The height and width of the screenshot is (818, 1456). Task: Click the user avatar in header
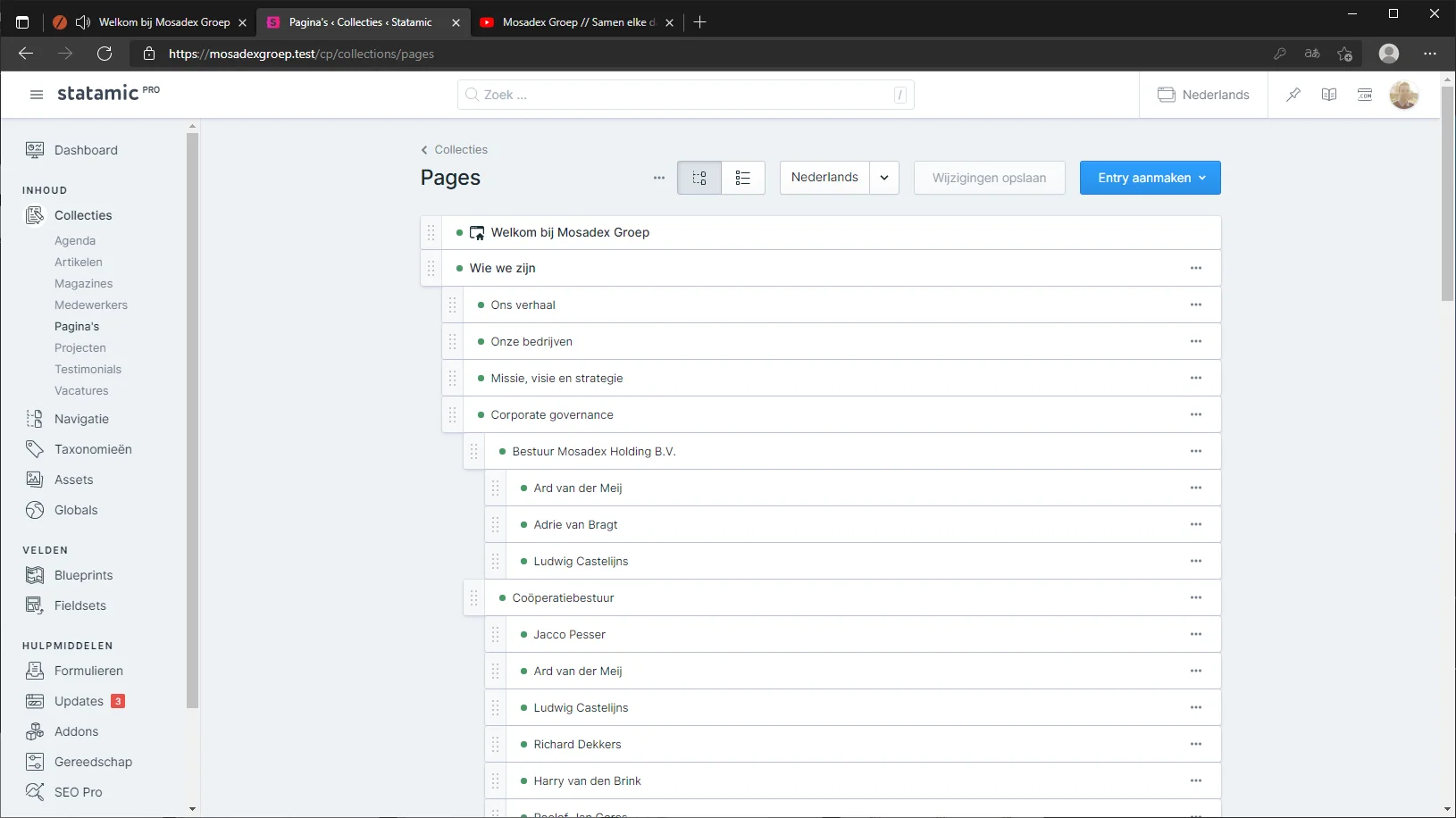pos(1403,95)
